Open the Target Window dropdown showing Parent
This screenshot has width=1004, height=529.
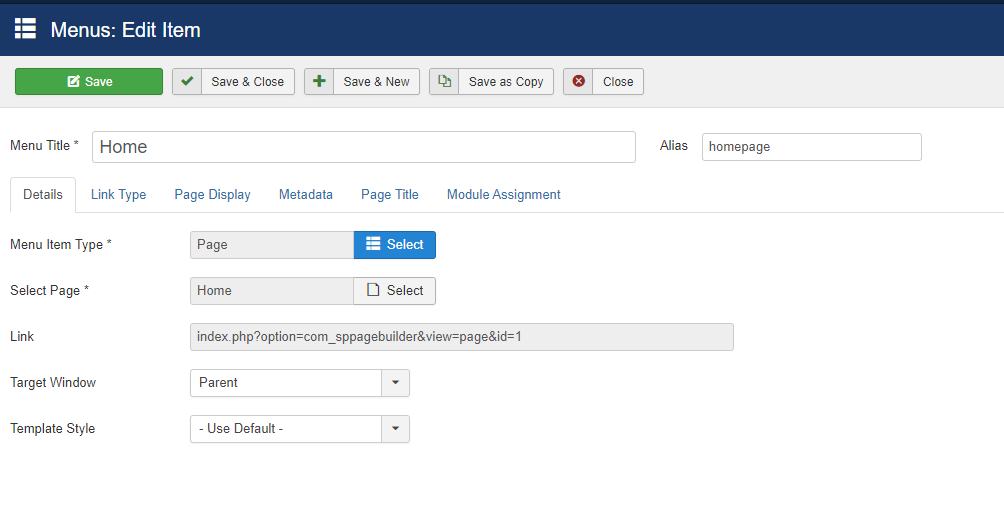tap(300, 383)
